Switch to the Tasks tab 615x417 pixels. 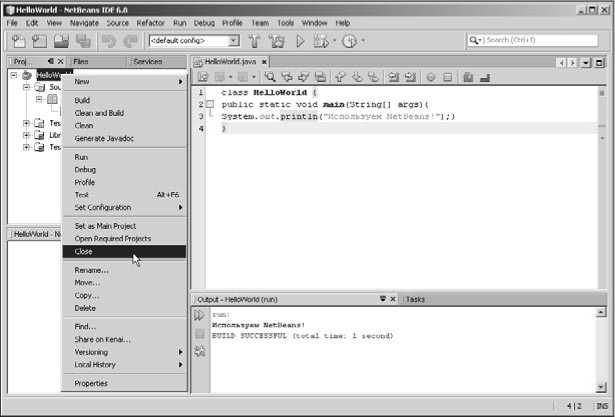pyautogui.click(x=415, y=299)
